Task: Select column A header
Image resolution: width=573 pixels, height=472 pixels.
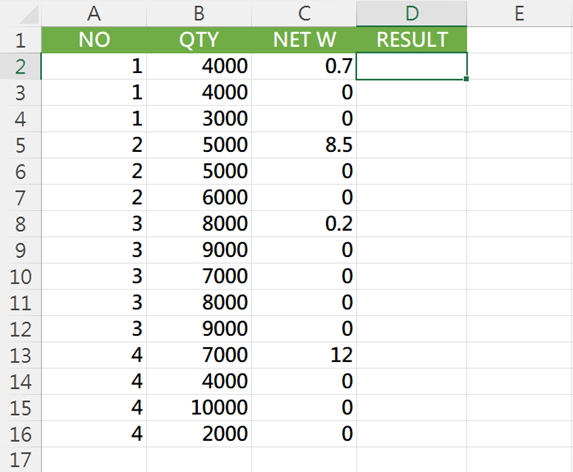Action: [x=94, y=14]
